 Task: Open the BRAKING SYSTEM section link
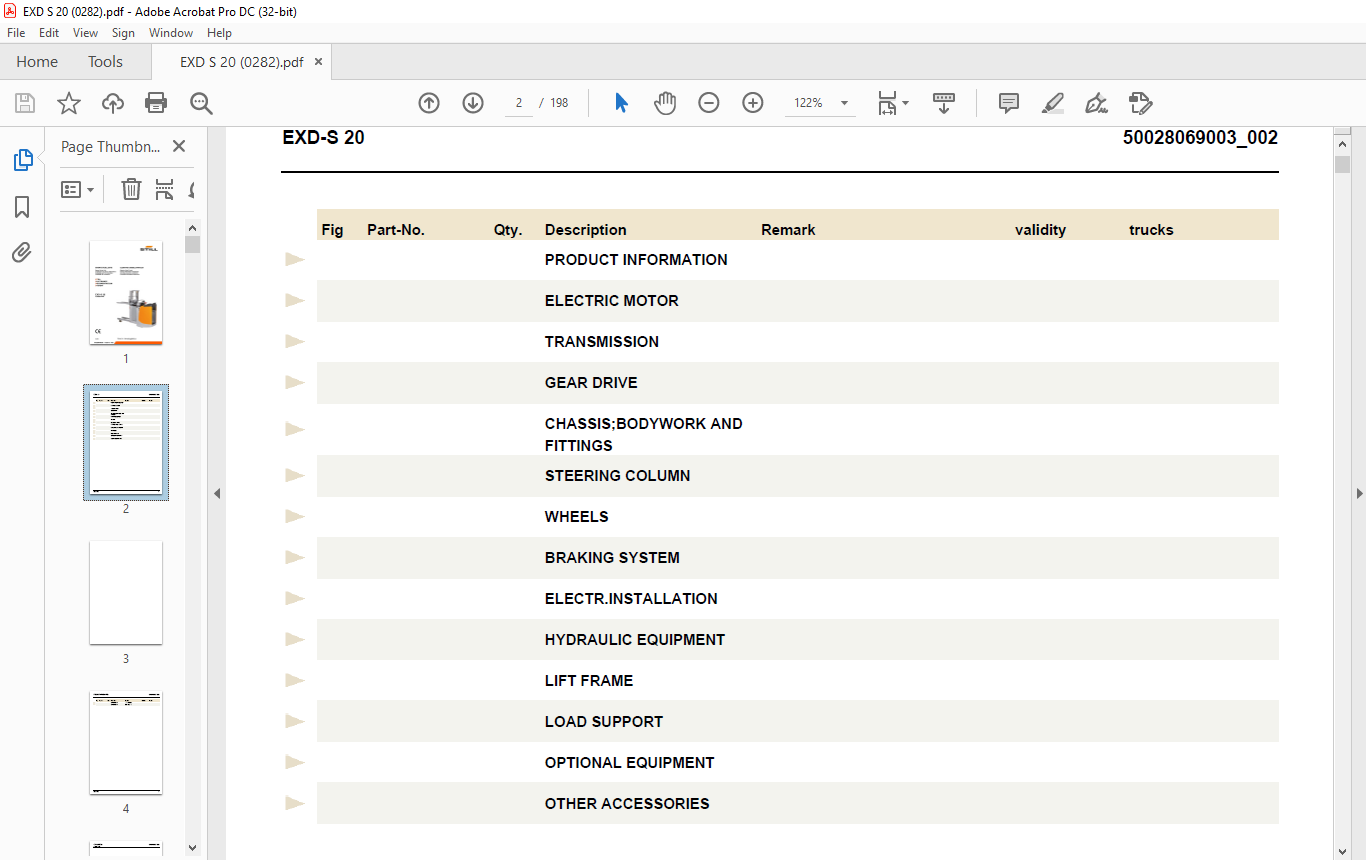pos(612,558)
